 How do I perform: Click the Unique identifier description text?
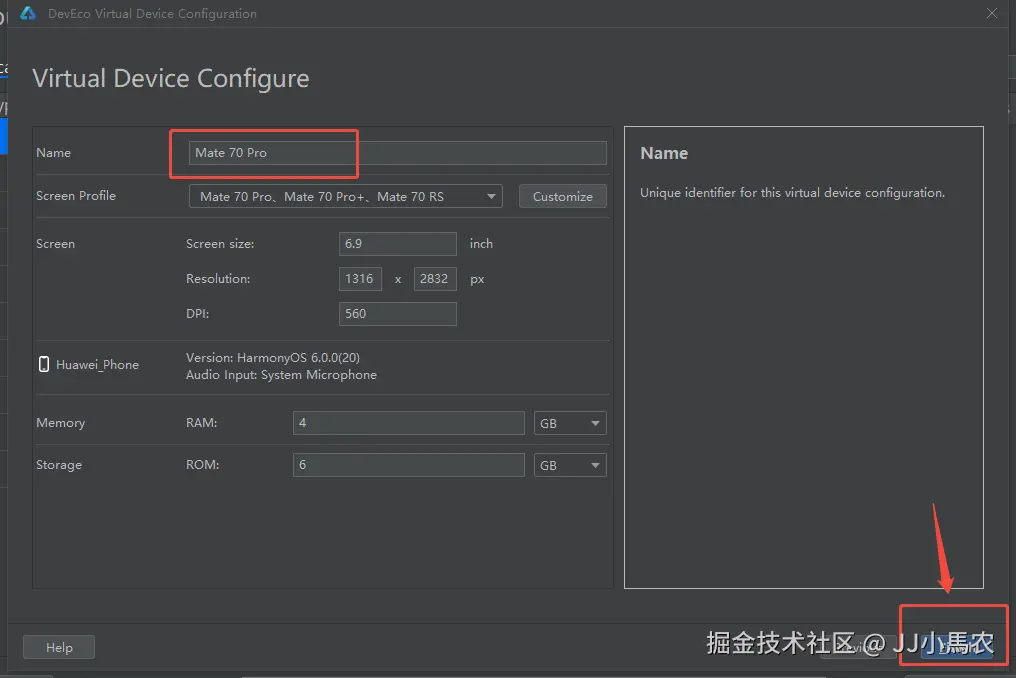[792, 193]
